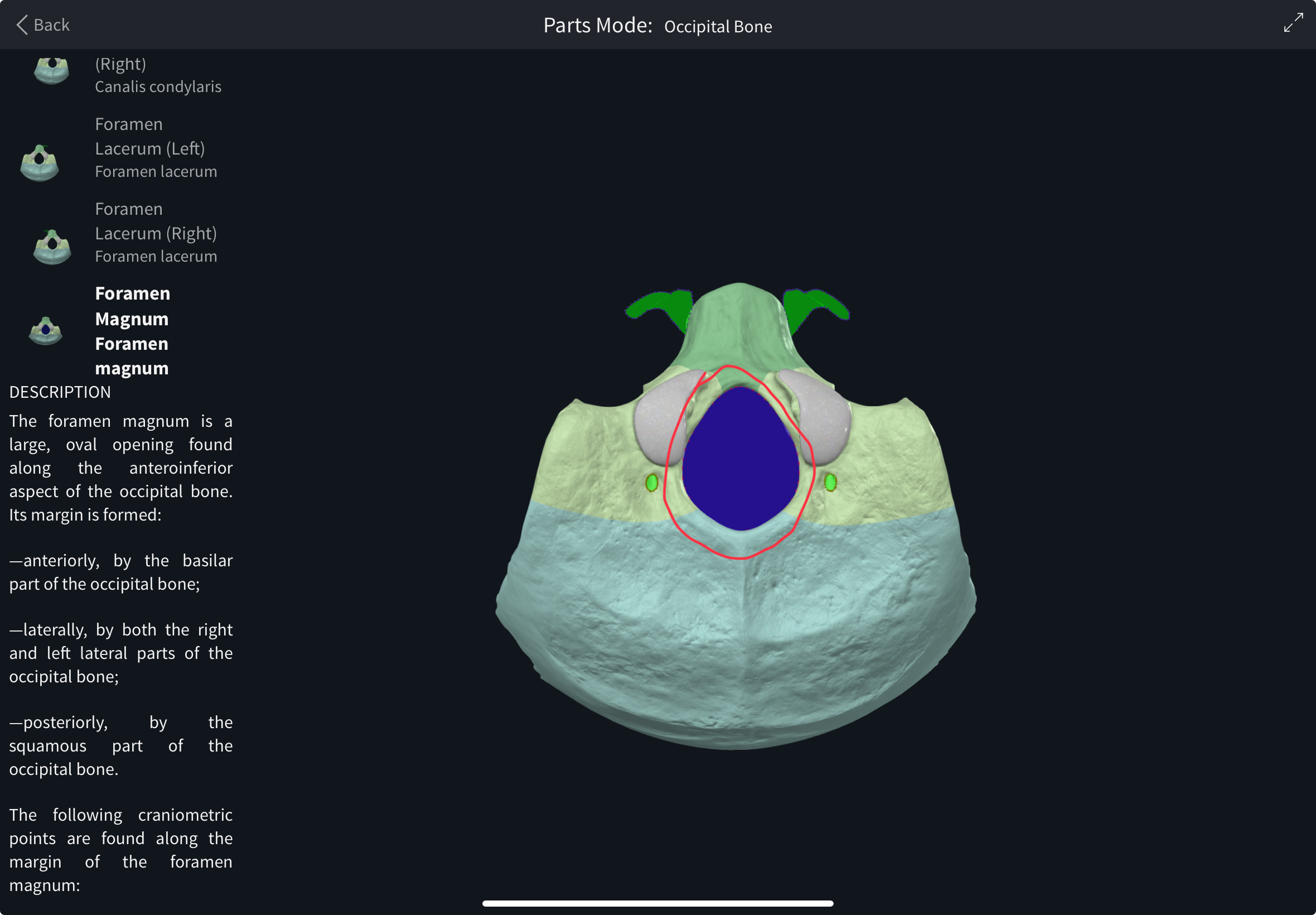Click the fullscreen expand arrows icon
The image size is (1316, 915).
click(1293, 23)
